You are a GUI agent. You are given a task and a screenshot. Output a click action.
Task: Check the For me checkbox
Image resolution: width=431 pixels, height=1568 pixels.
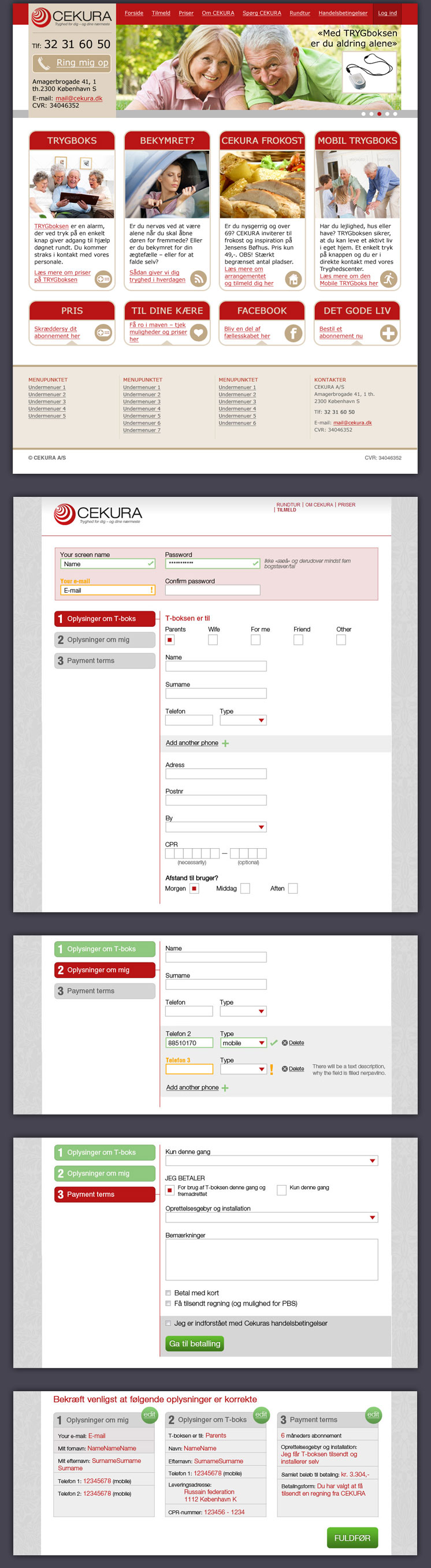pyautogui.click(x=256, y=640)
